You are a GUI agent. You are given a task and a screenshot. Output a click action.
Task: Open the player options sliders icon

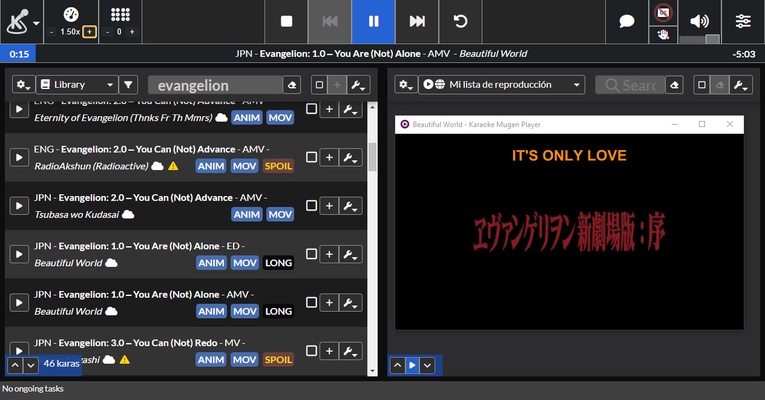743,21
